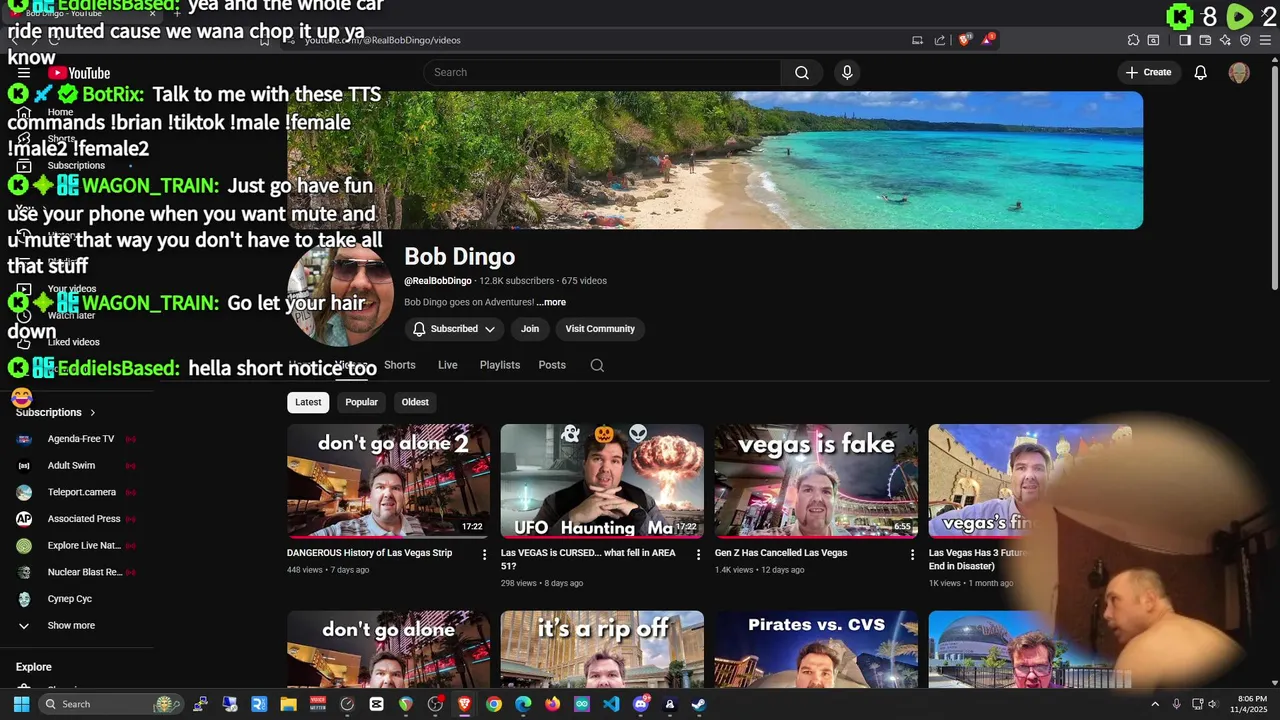Open Visual Studio Code from taskbar
The height and width of the screenshot is (720, 1280).
tap(611, 704)
